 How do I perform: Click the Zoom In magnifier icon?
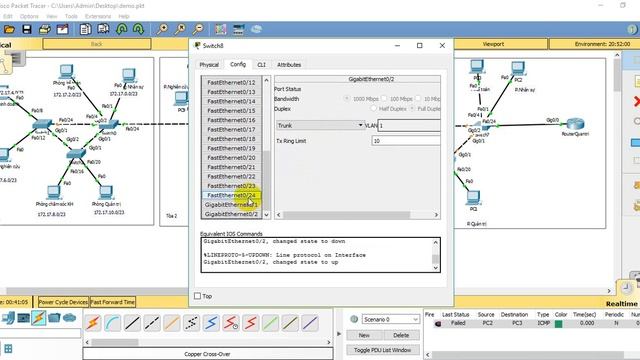click(x=162, y=29)
